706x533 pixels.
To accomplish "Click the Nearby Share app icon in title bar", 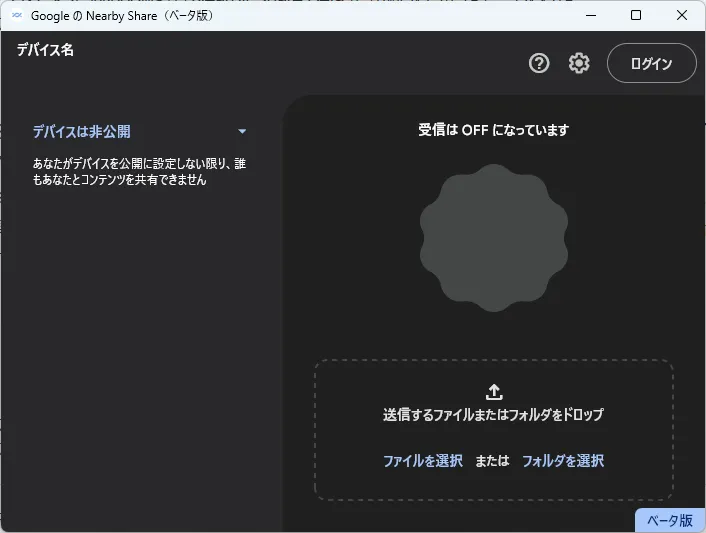I will pyautogui.click(x=17, y=15).
